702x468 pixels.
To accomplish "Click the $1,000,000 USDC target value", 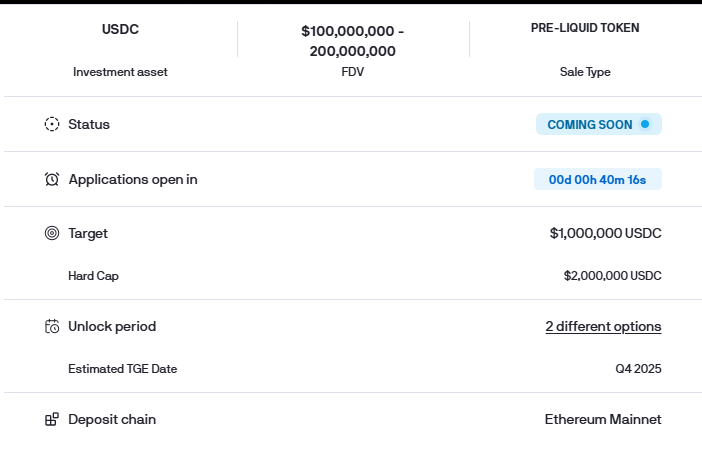I will (605, 233).
